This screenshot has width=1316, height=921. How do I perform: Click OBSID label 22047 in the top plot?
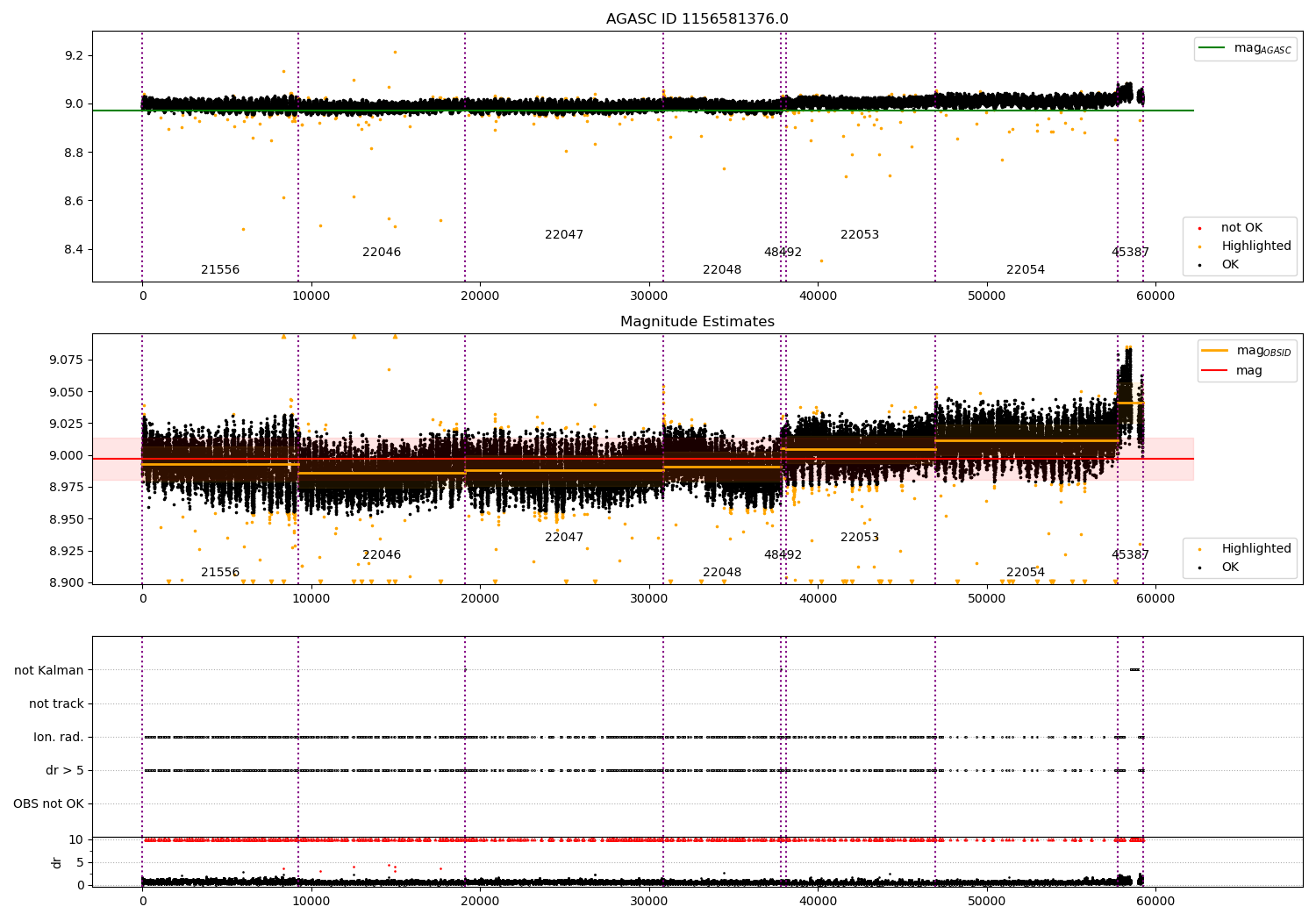(564, 235)
